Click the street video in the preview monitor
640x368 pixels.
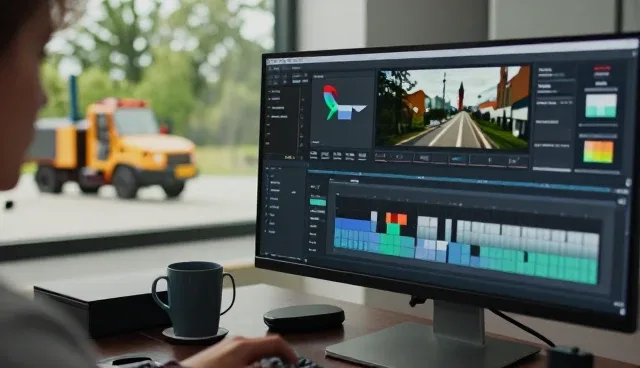coord(453,107)
